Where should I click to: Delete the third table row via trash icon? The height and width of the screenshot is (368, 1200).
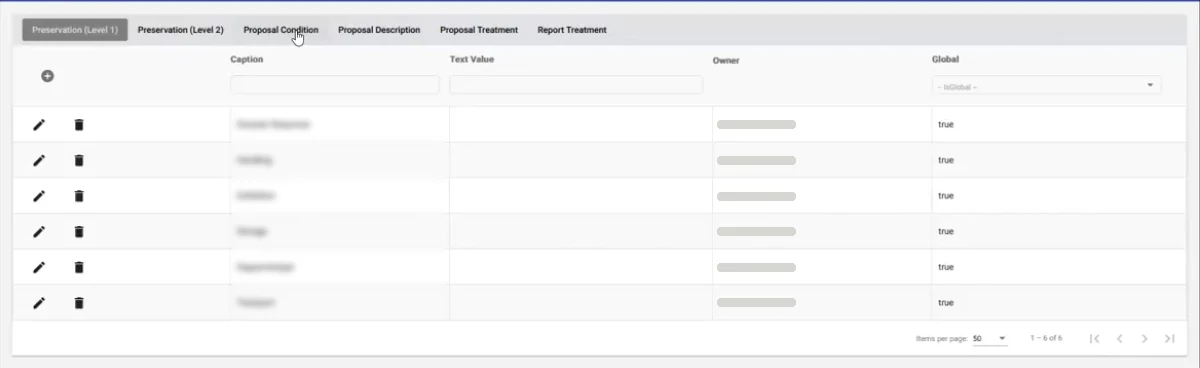pos(79,196)
